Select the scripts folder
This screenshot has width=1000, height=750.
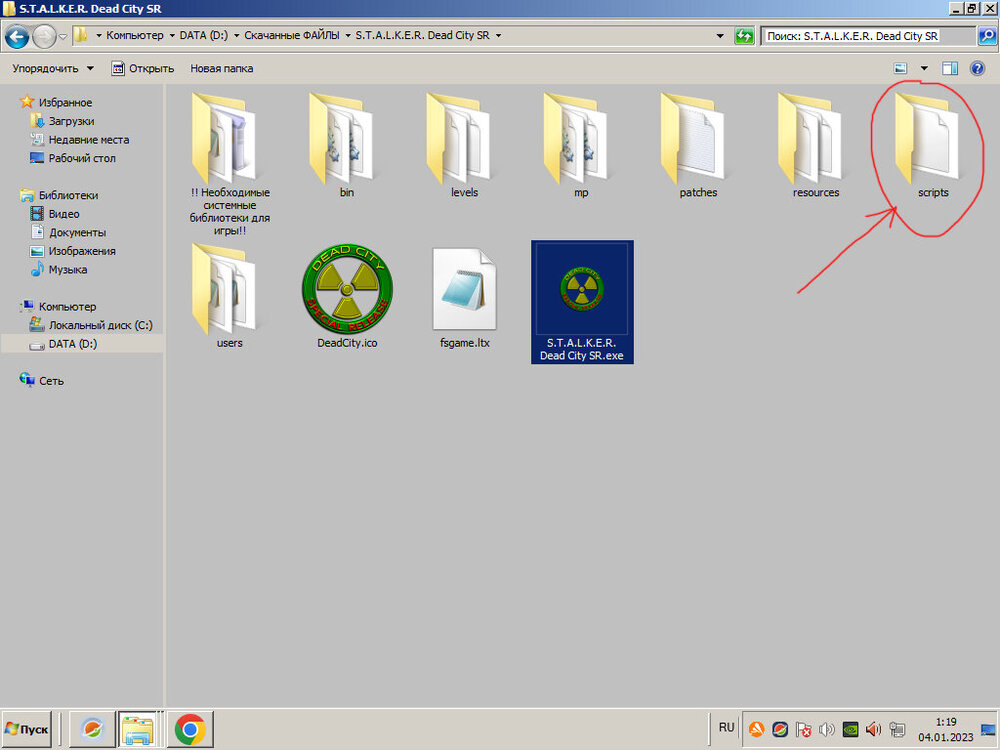(x=933, y=147)
